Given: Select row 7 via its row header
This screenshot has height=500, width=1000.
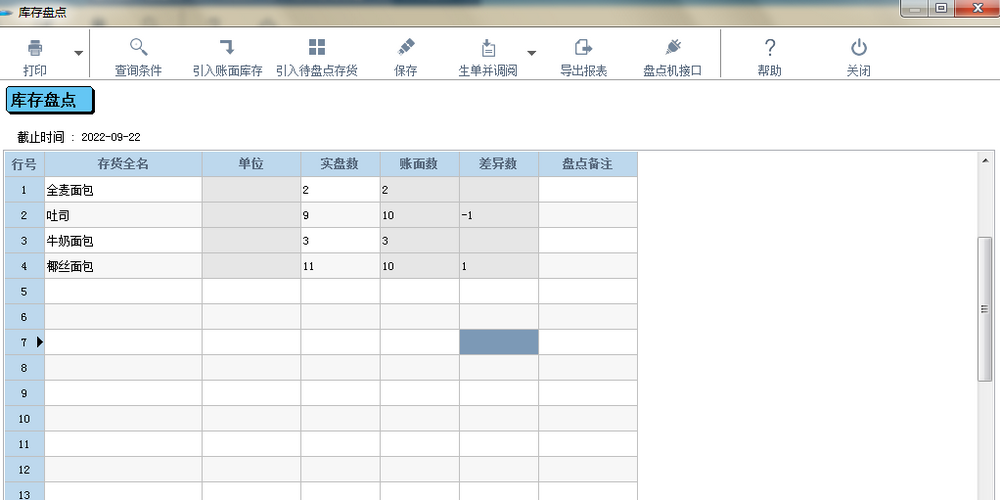Looking at the screenshot, I should [x=24, y=342].
